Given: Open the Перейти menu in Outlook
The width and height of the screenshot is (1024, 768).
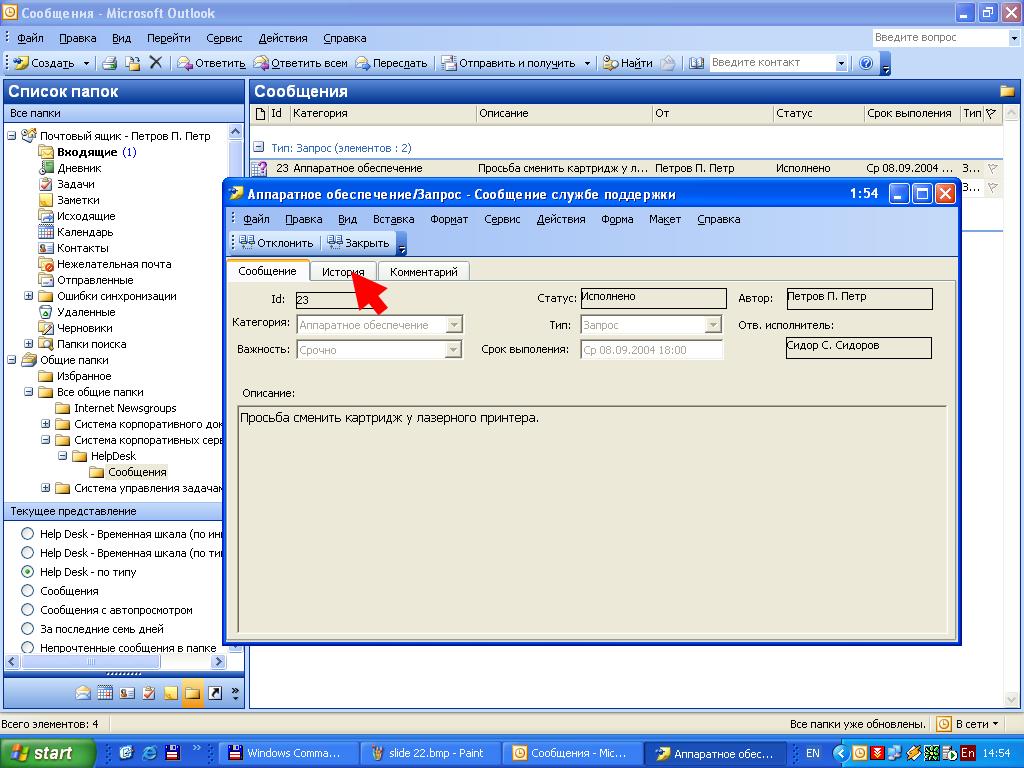Looking at the screenshot, I should [x=168, y=38].
